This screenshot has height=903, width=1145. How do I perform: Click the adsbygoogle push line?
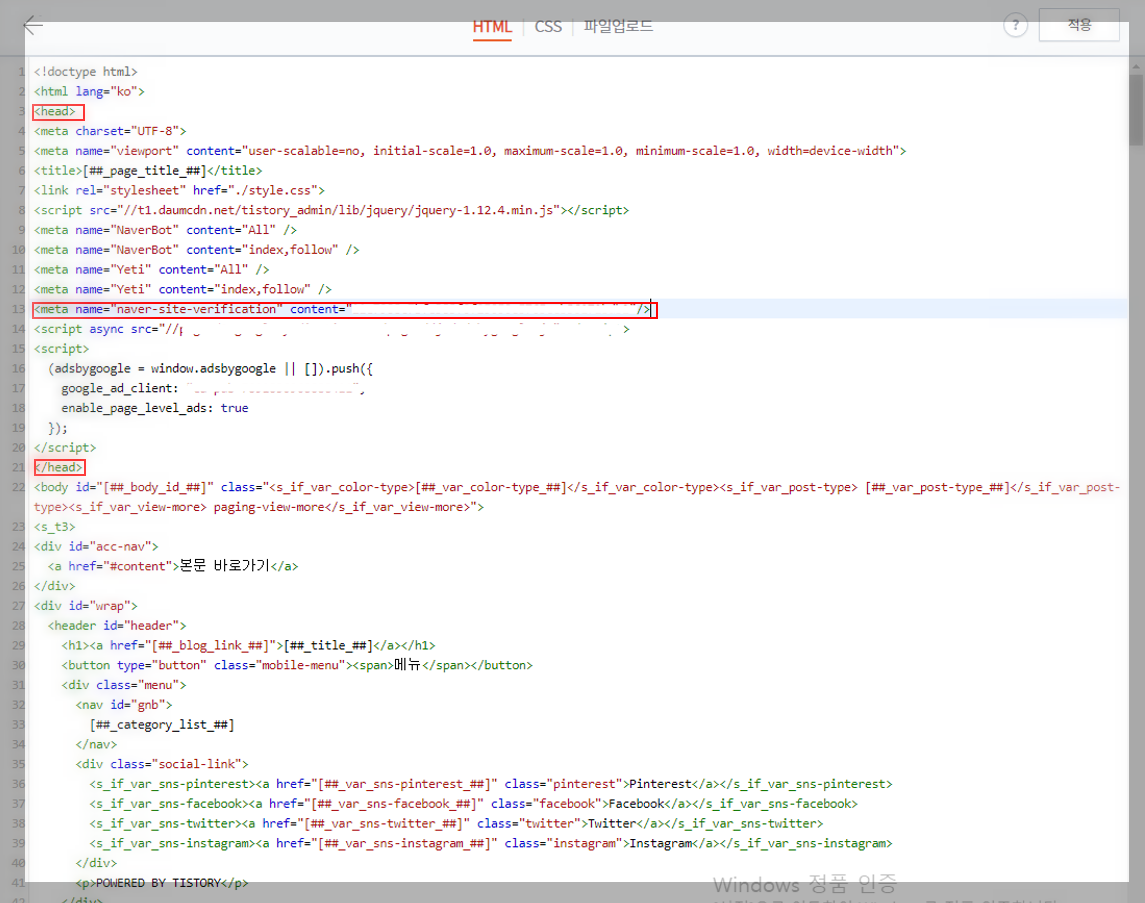210,369
